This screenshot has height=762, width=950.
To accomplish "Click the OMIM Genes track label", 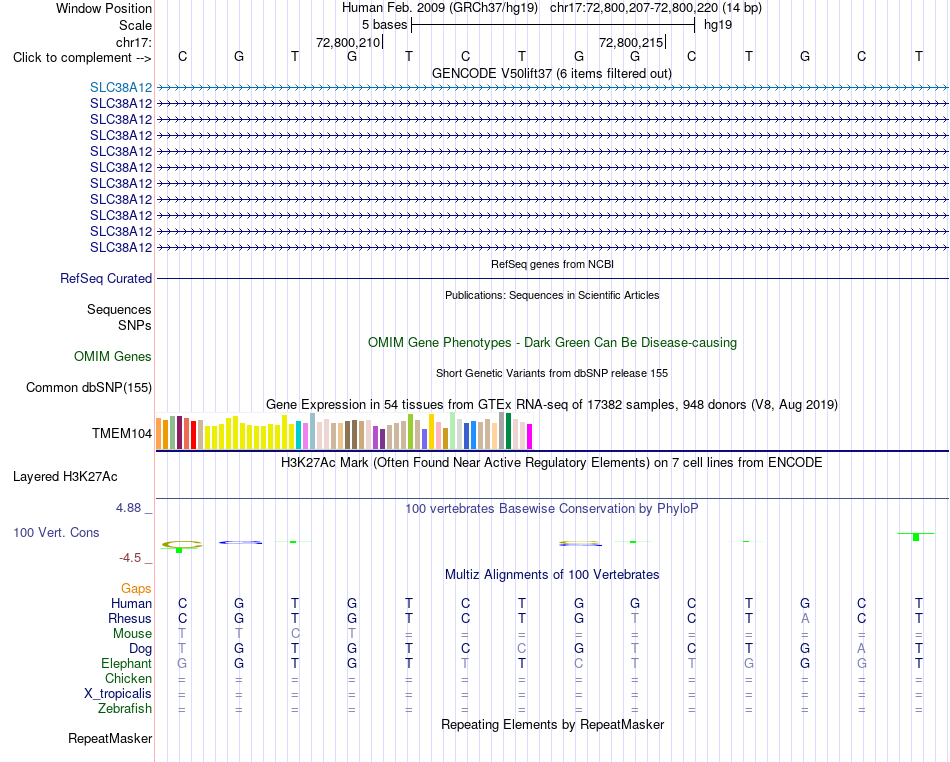I will point(113,357).
